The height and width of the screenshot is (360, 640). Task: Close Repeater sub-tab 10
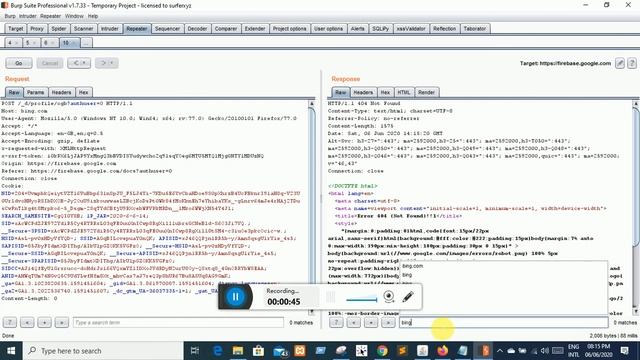(75, 43)
